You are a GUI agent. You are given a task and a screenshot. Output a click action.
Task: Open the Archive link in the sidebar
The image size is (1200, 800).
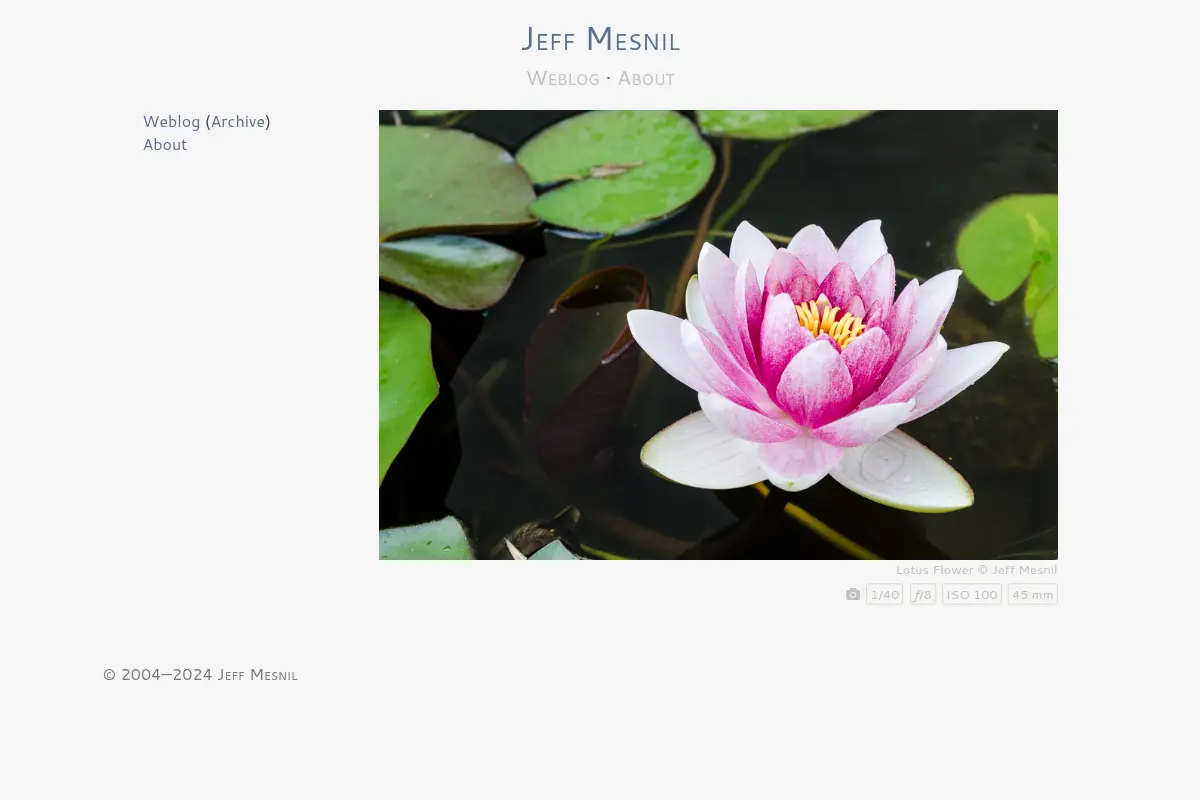238,121
